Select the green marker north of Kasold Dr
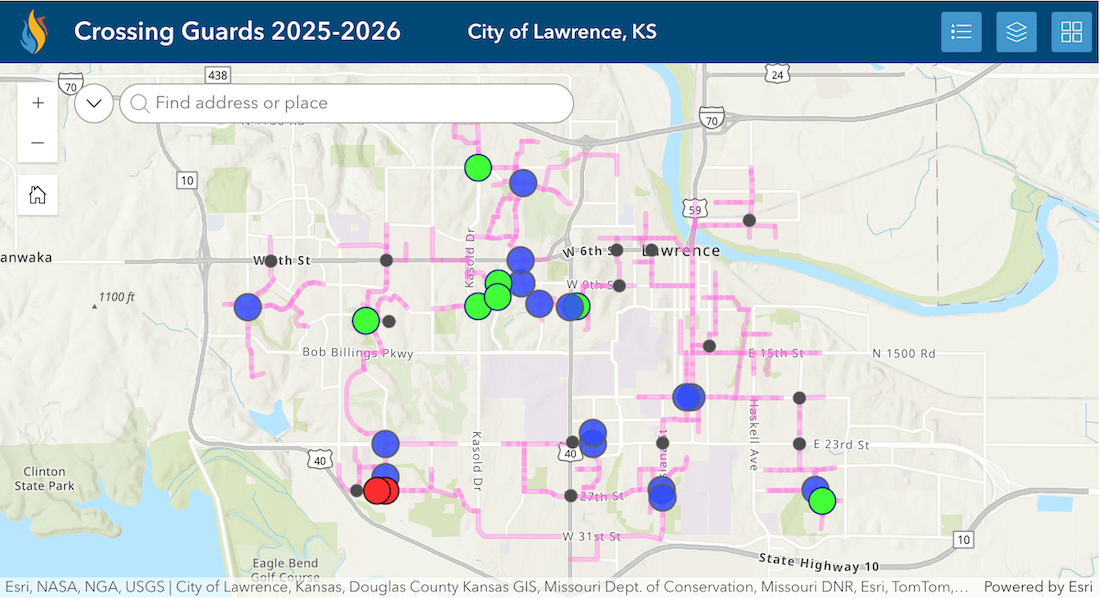 tap(478, 167)
